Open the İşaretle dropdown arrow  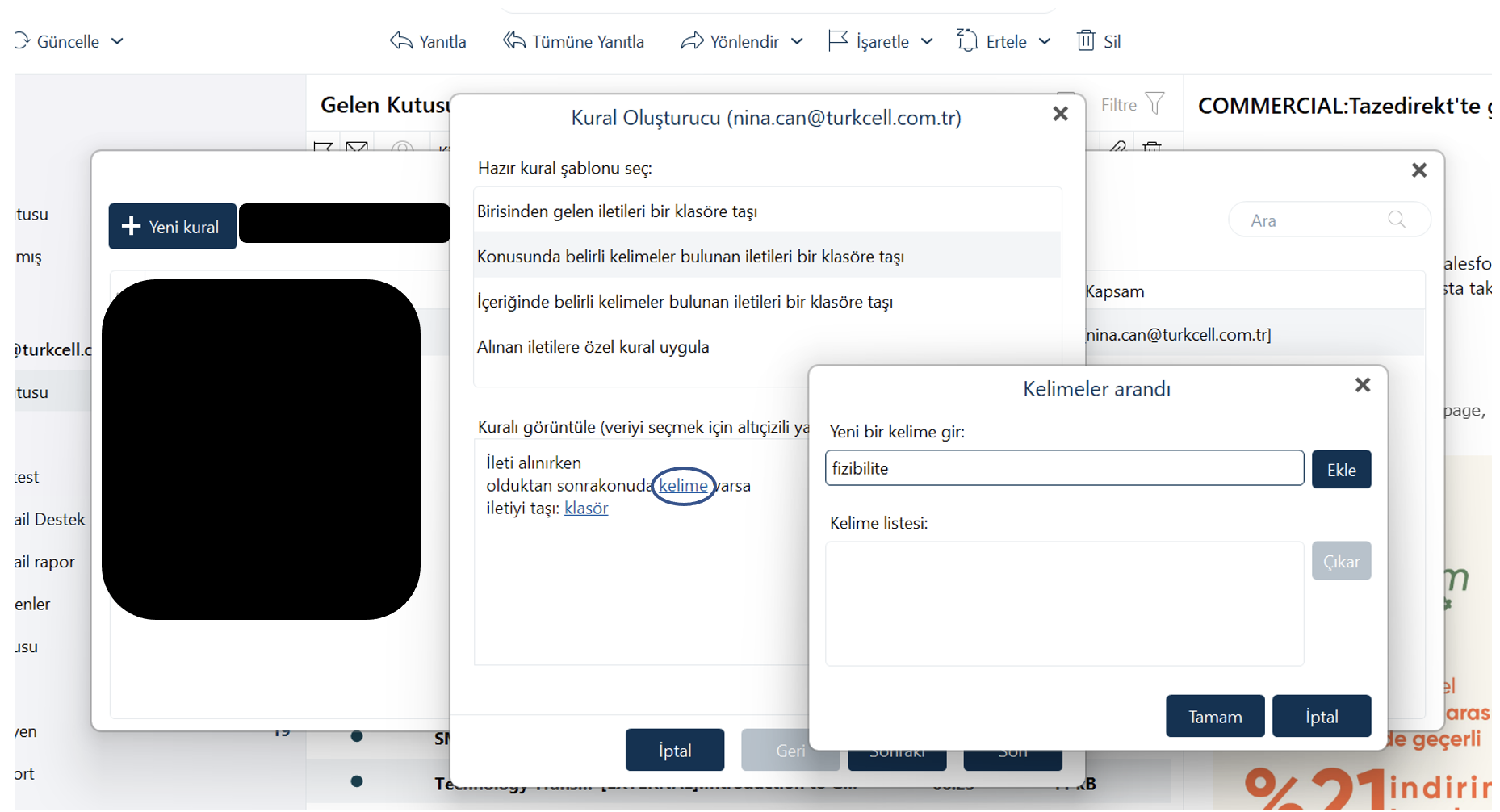927,41
